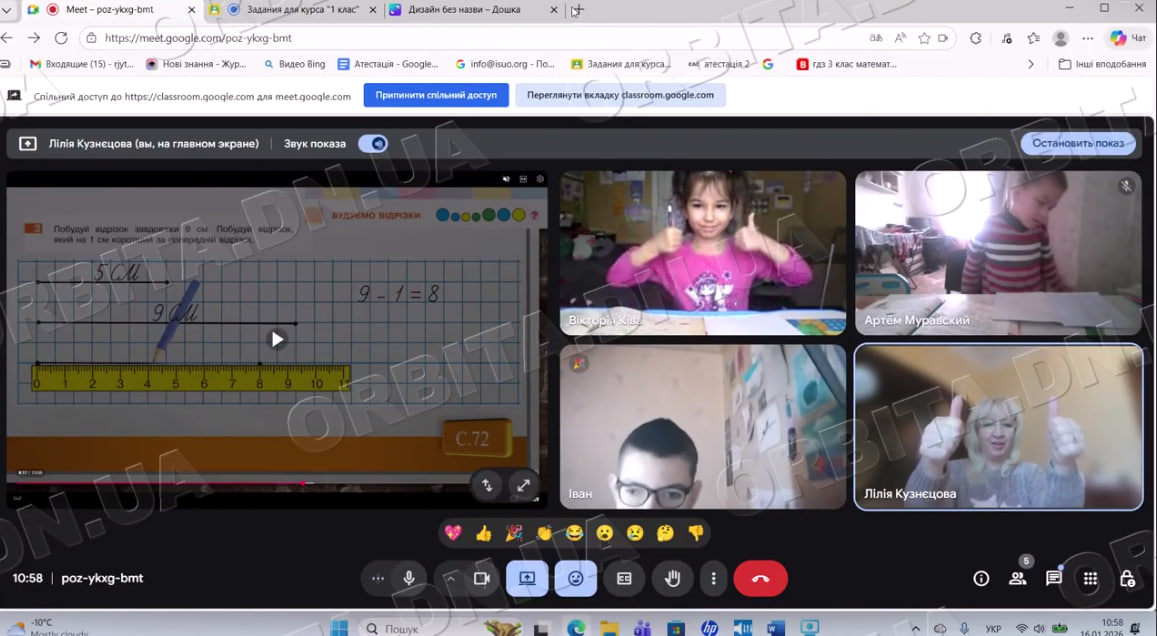The width and height of the screenshot is (1157, 636).
Task: Toggle captions in the call bar
Action: [624, 578]
